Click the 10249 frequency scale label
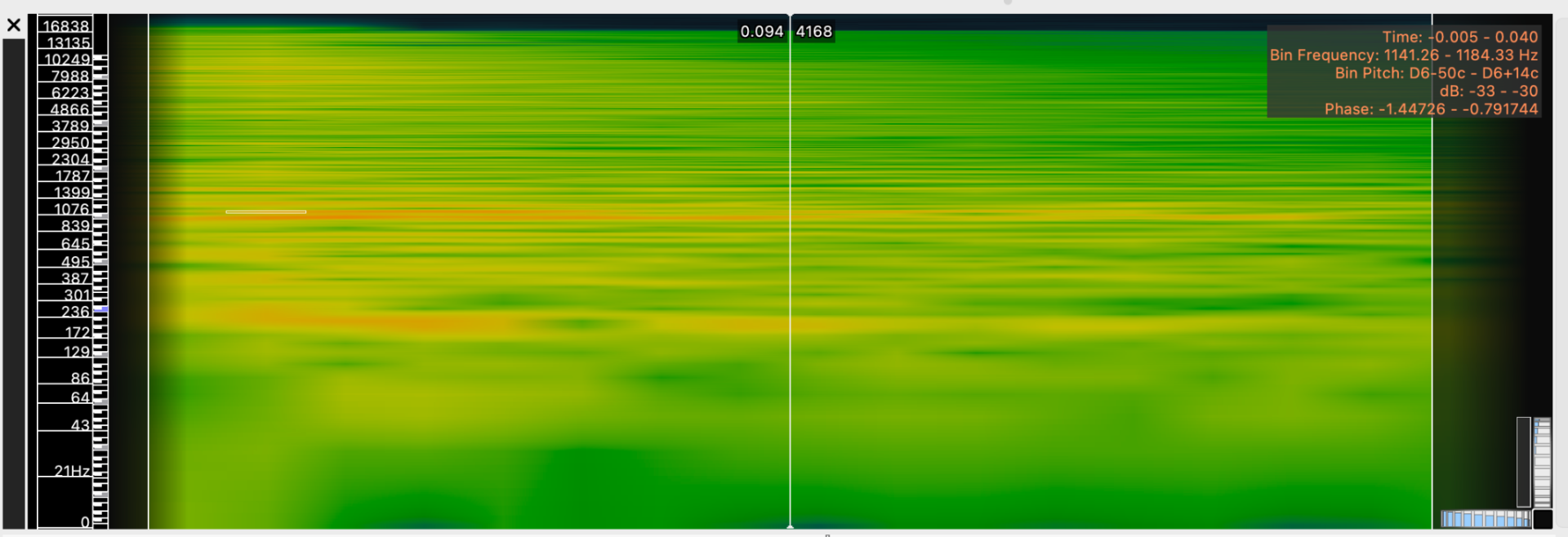 click(67, 60)
